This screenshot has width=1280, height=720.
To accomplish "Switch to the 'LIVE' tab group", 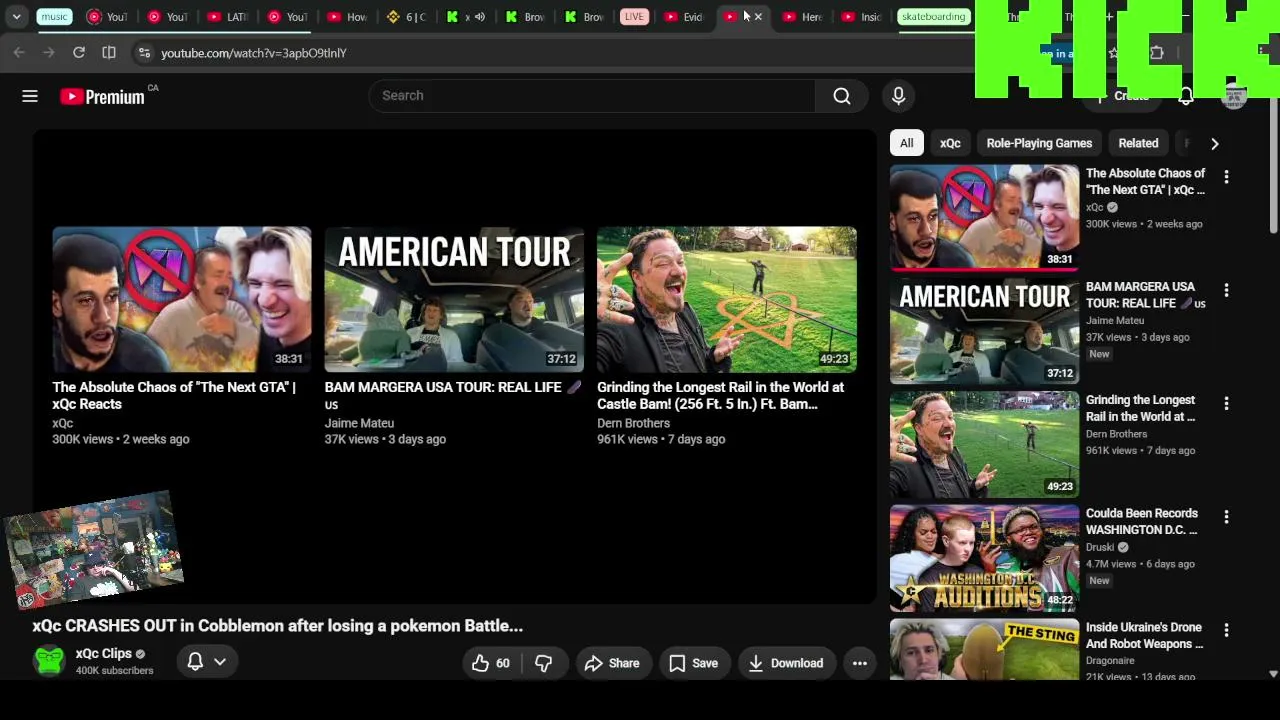I will [x=634, y=17].
